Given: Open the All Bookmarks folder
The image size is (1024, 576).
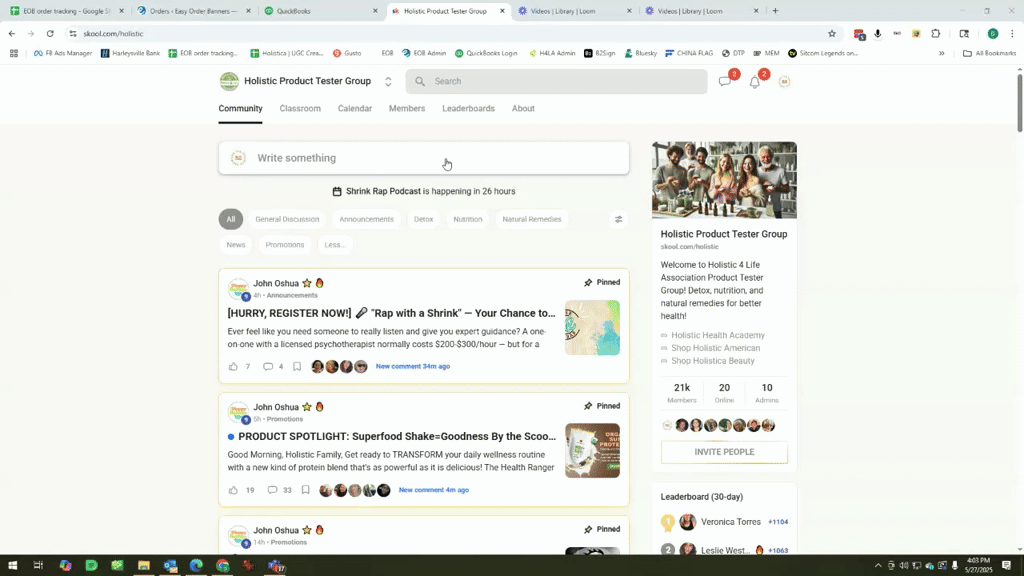Looking at the screenshot, I should click(989, 54).
